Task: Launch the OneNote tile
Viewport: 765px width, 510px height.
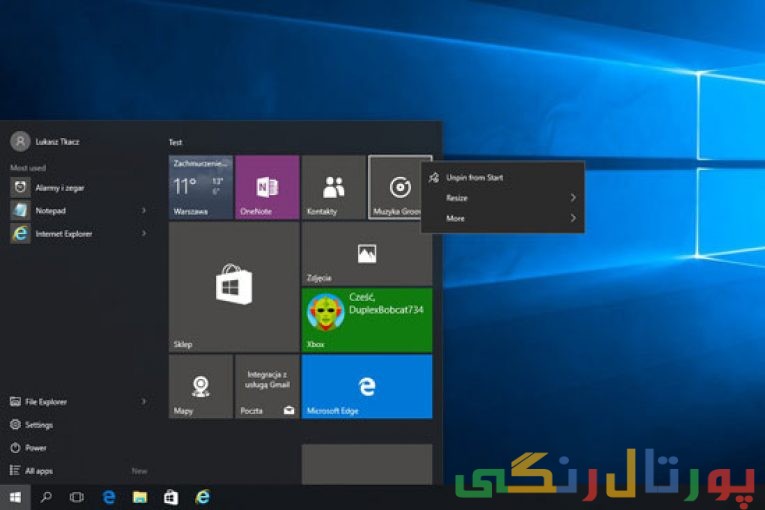Action: click(x=267, y=187)
